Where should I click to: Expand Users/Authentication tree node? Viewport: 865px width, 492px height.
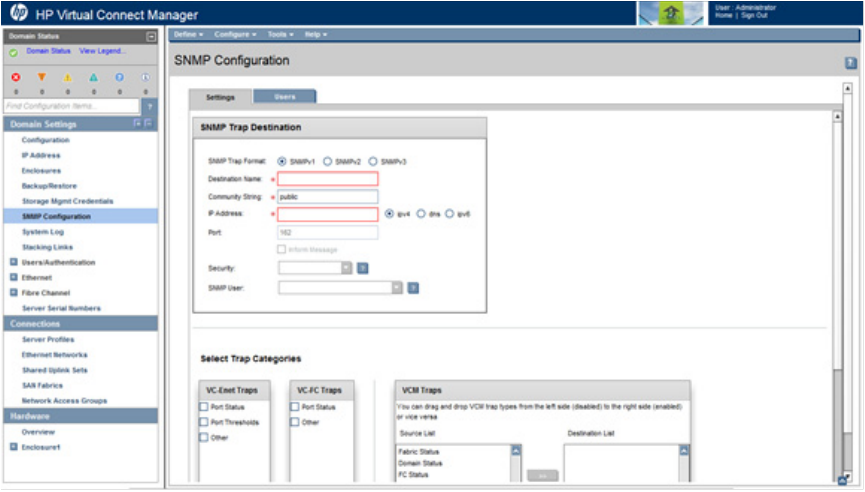tap(14, 262)
